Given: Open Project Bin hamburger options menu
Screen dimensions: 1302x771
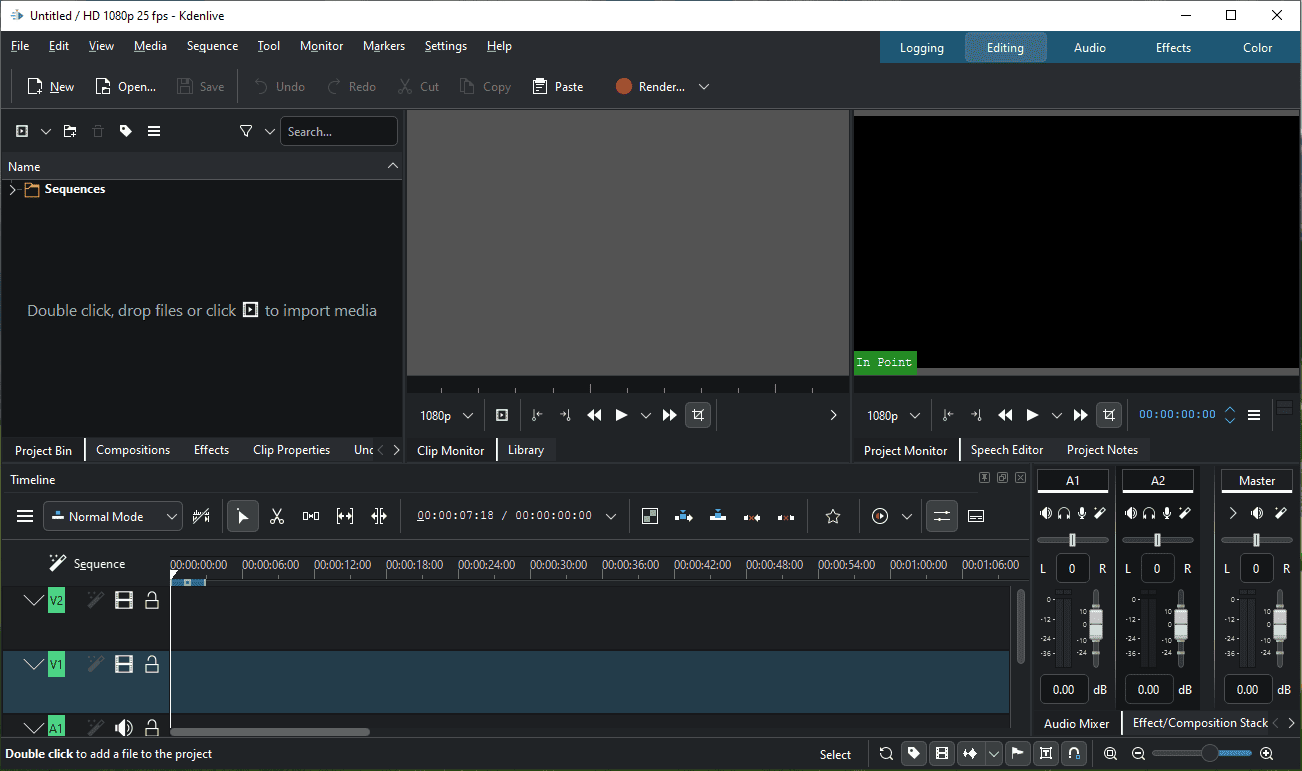Looking at the screenshot, I should coord(154,131).
